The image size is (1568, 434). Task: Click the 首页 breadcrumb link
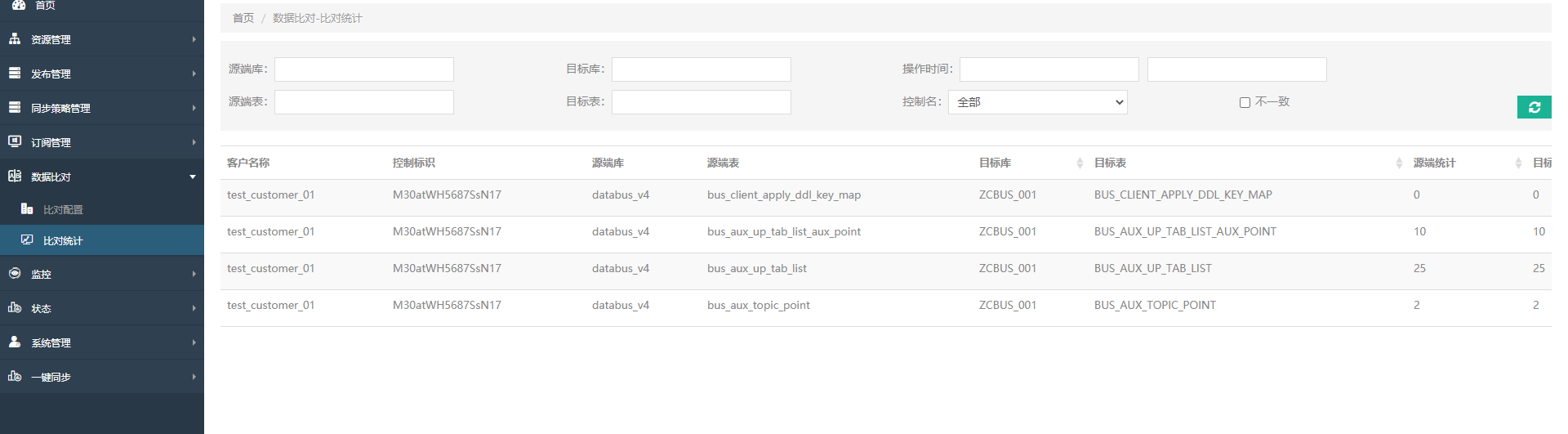(243, 18)
